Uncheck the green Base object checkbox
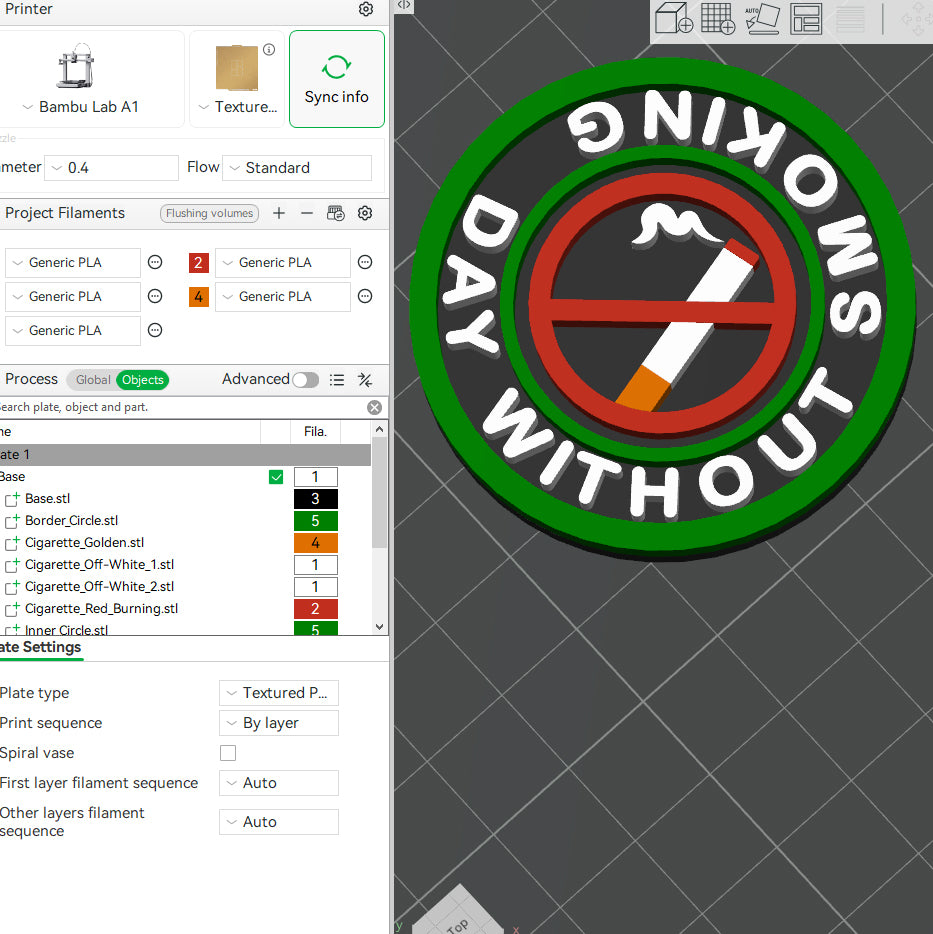Viewport: 933px width, 934px height. pyautogui.click(x=276, y=477)
